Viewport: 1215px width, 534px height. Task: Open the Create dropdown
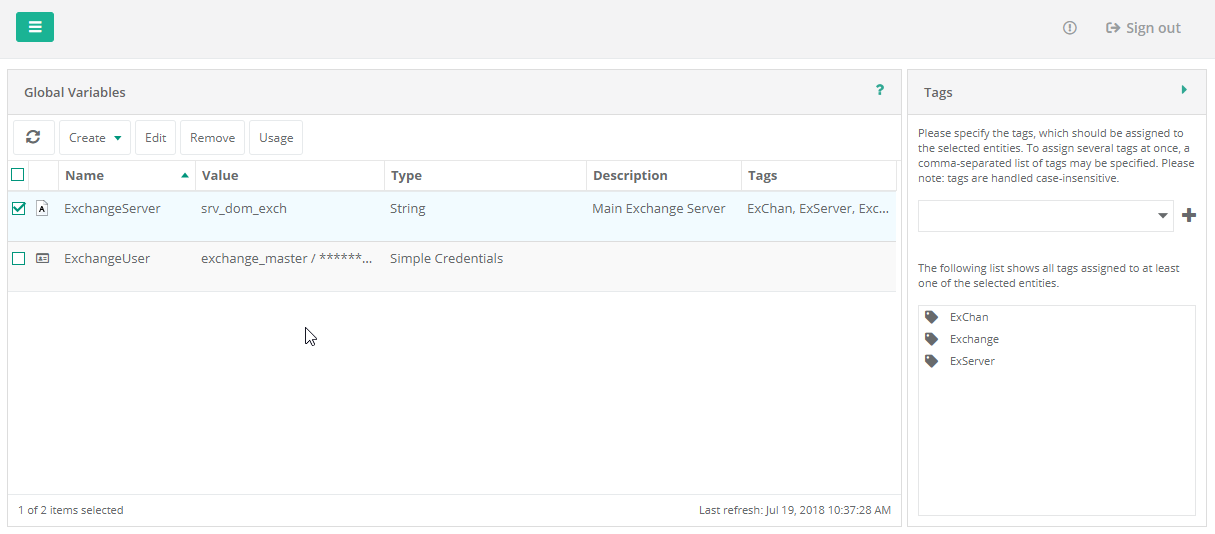95,138
